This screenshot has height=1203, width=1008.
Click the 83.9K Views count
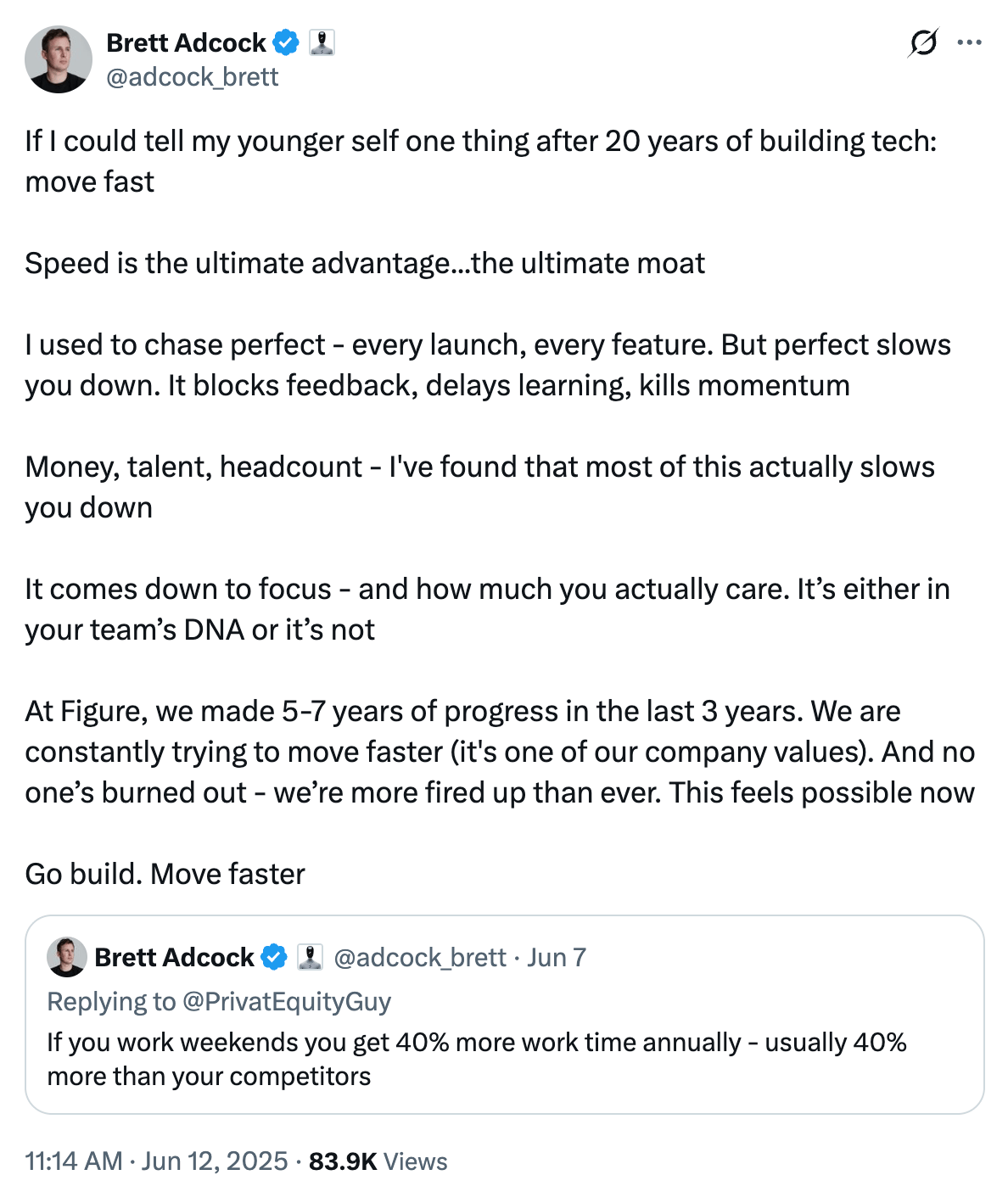(378, 1161)
